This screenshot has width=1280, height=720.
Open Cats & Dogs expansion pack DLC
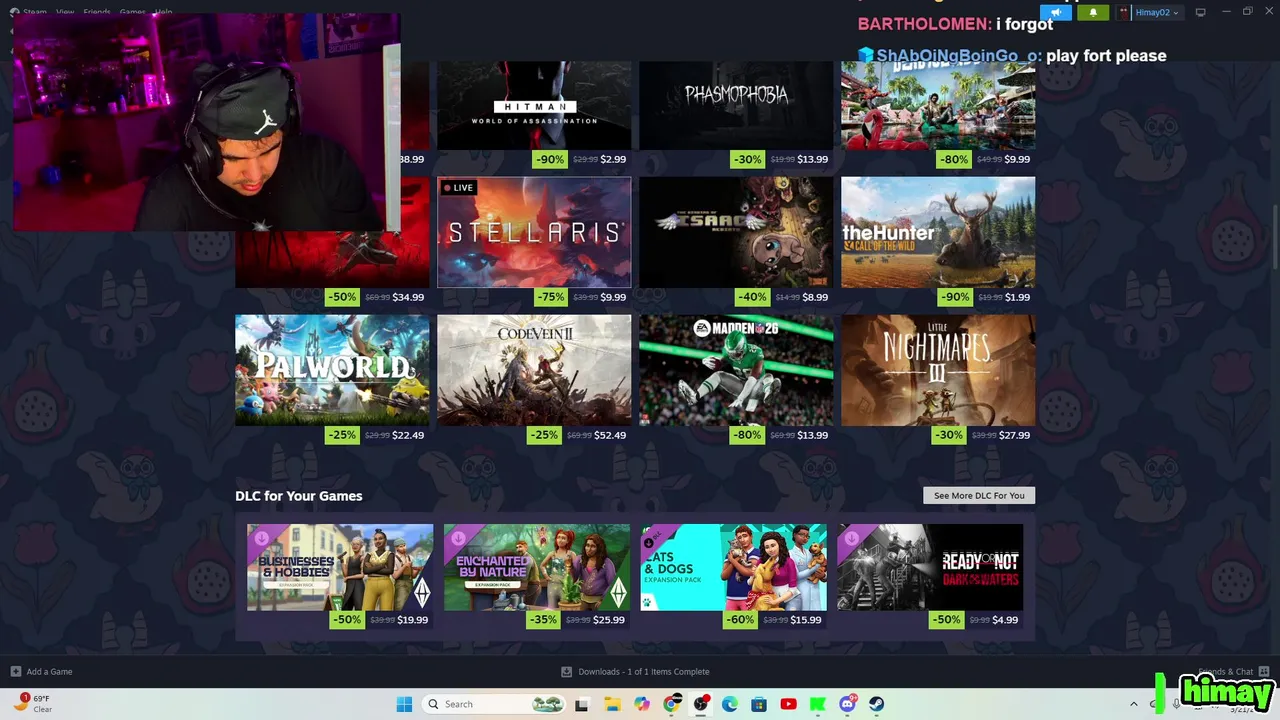[x=734, y=567]
